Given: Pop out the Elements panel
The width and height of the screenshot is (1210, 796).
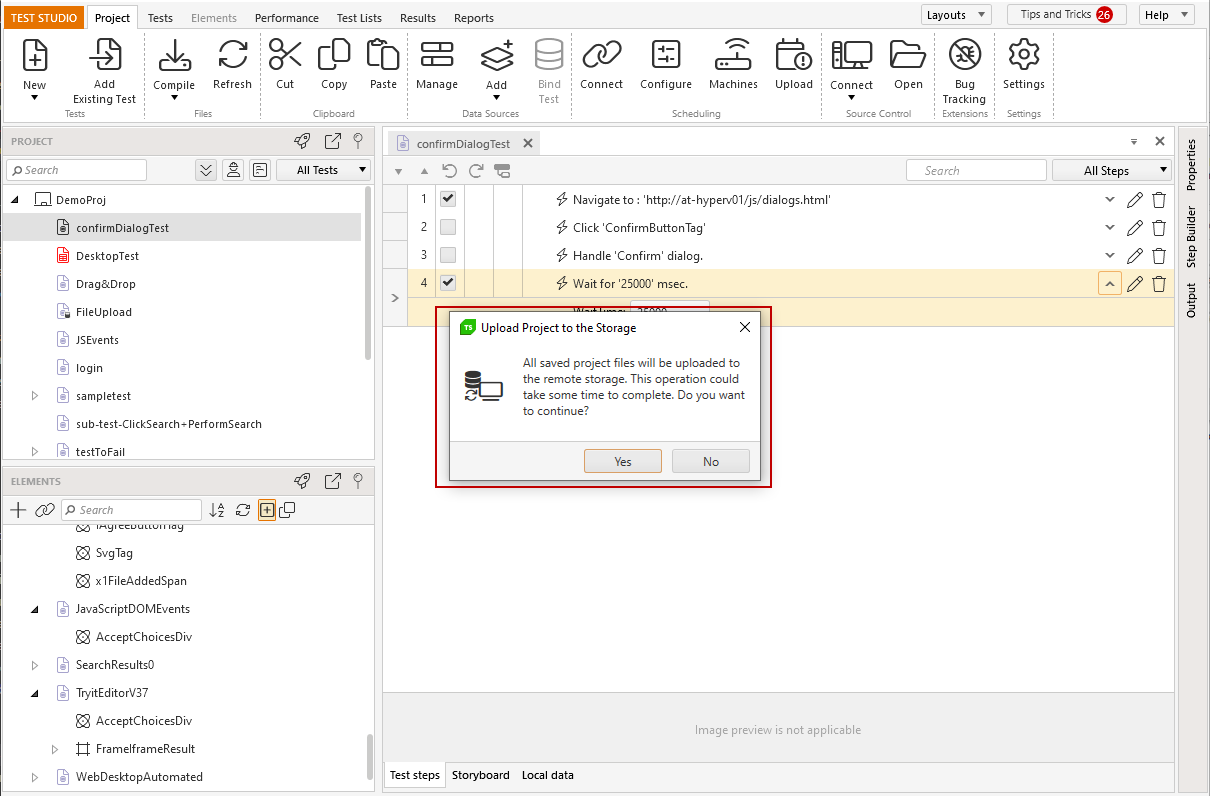Looking at the screenshot, I should tap(333, 481).
